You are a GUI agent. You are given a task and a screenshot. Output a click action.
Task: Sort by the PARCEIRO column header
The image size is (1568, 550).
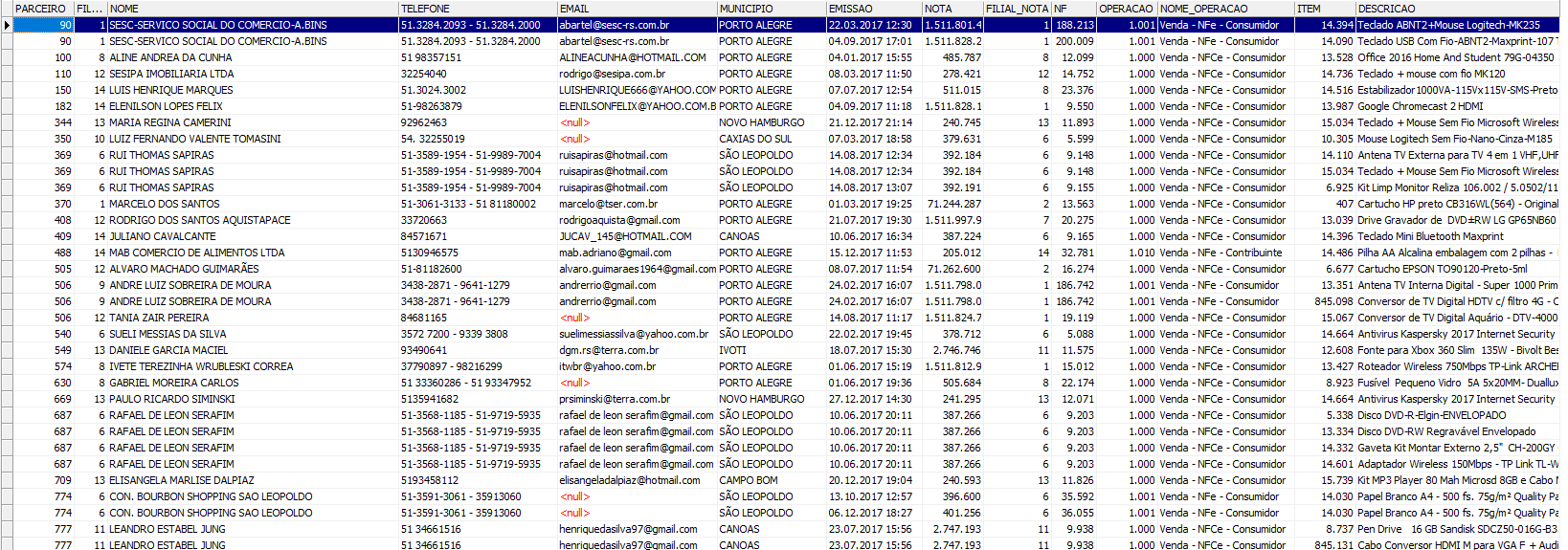coord(43,9)
